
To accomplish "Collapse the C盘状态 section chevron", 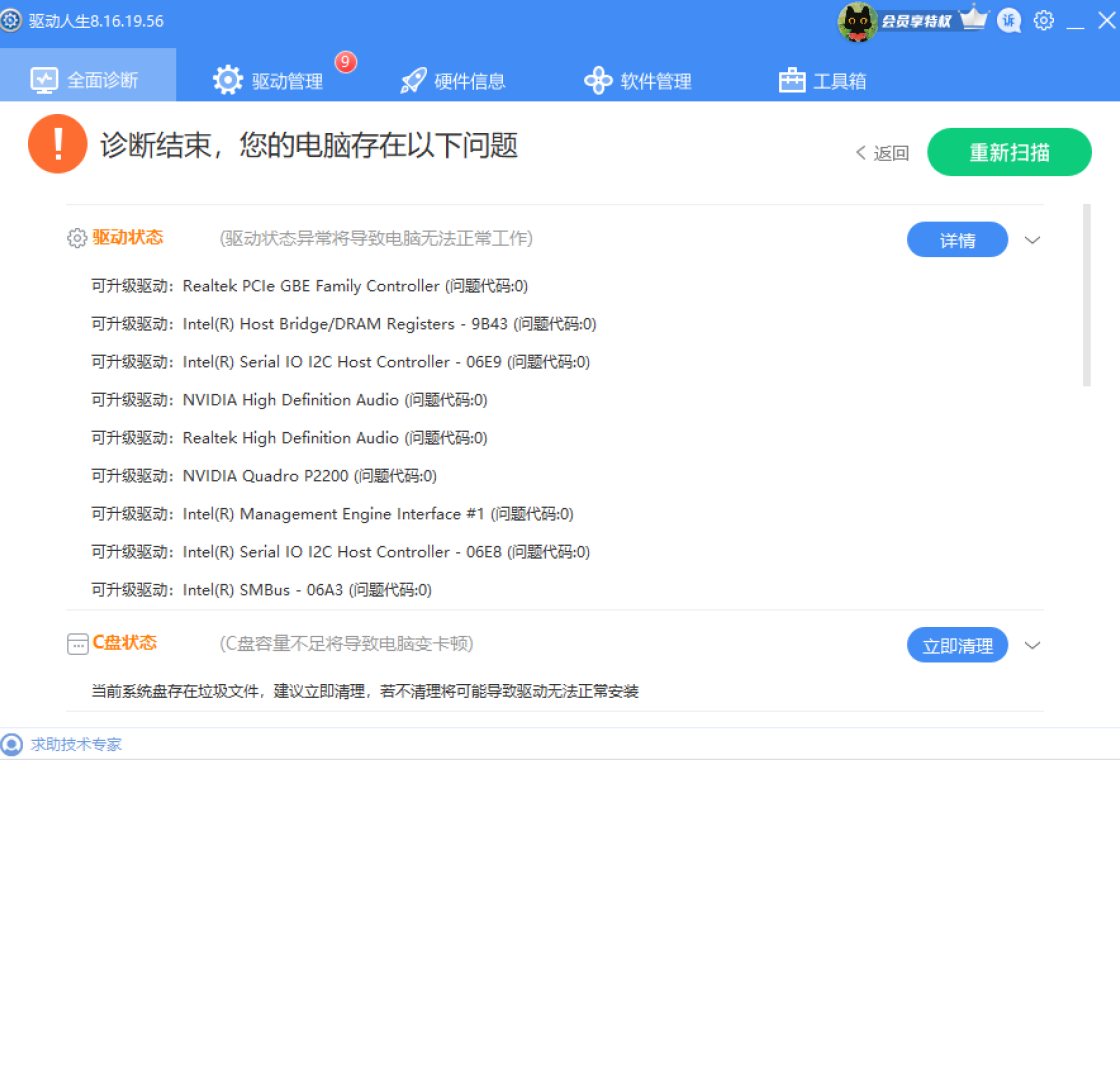I will (1032, 645).
